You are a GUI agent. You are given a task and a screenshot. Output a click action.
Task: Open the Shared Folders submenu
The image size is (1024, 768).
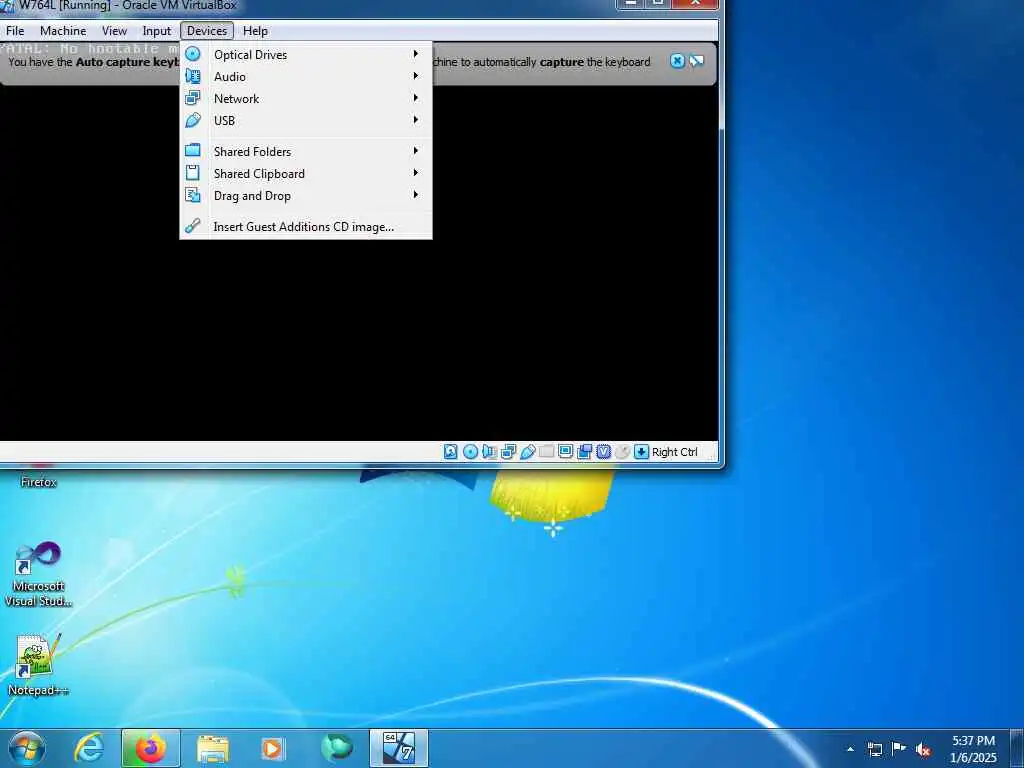click(x=306, y=152)
